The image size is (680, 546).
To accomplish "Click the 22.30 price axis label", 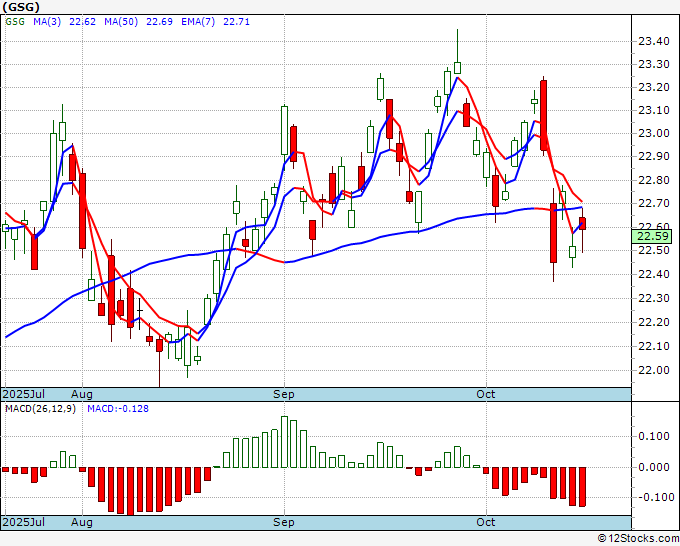I will pos(654,298).
